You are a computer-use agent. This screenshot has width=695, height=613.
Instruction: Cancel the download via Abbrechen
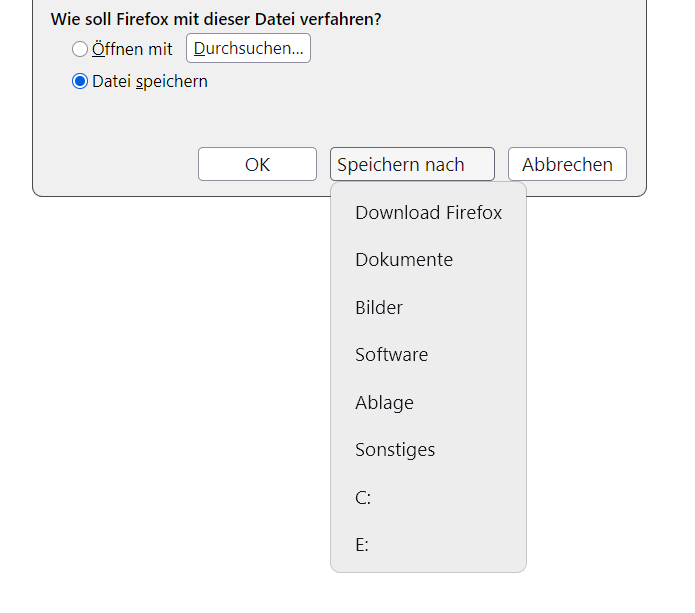tap(567, 164)
